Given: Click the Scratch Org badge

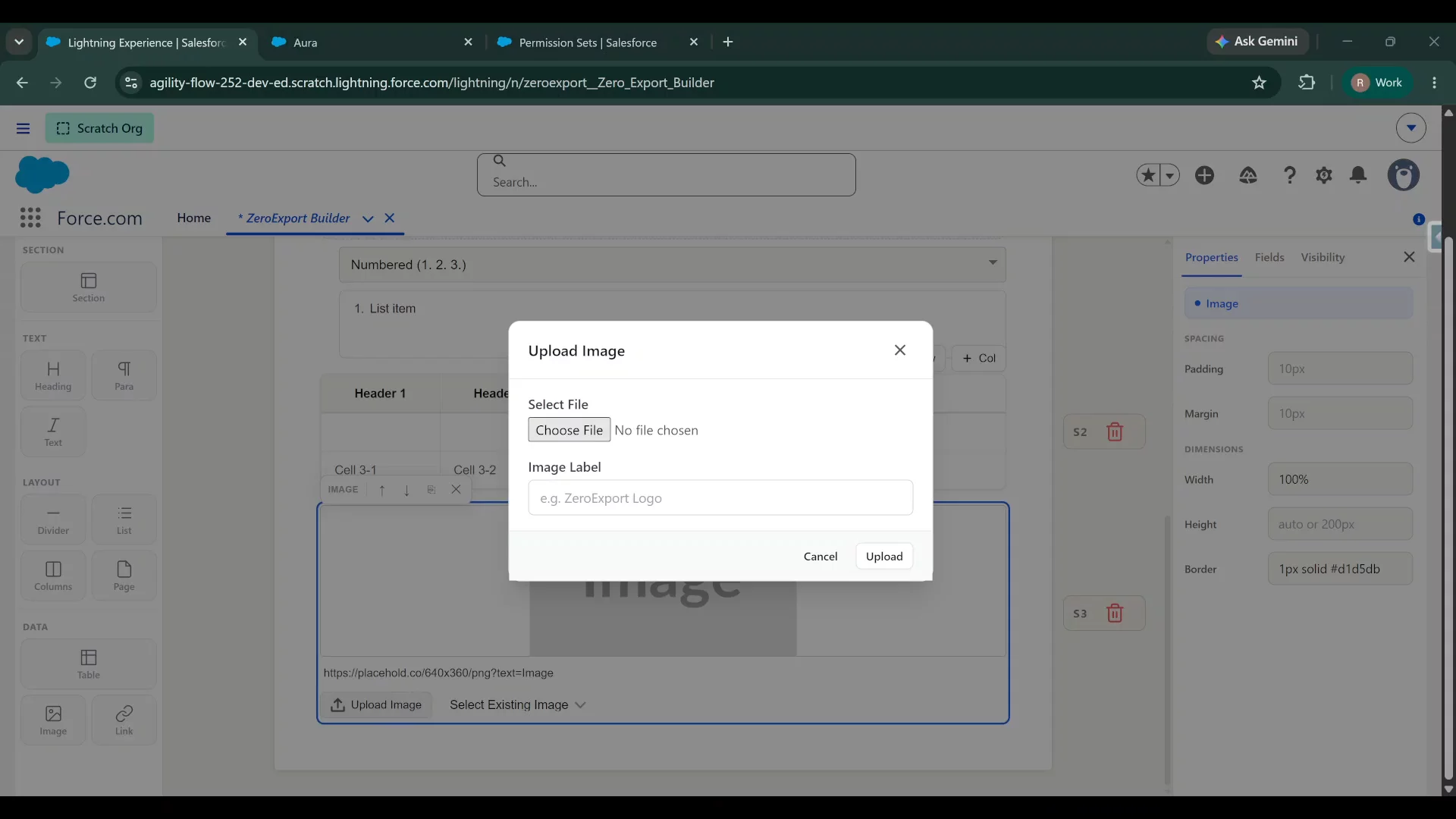Looking at the screenshot, I should 99,128.
